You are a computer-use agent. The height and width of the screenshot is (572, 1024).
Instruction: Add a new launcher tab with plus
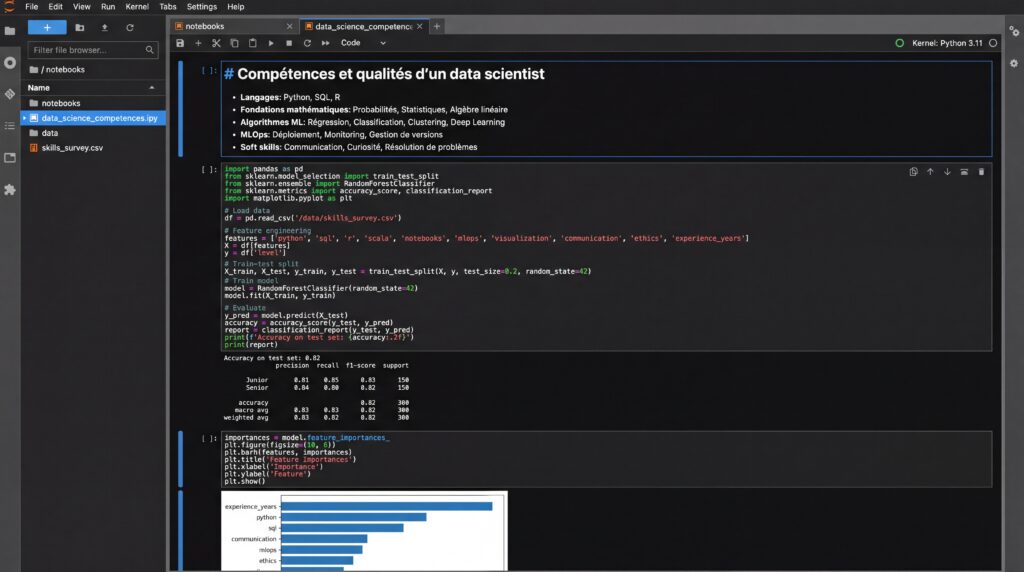(x=437, y=26)
